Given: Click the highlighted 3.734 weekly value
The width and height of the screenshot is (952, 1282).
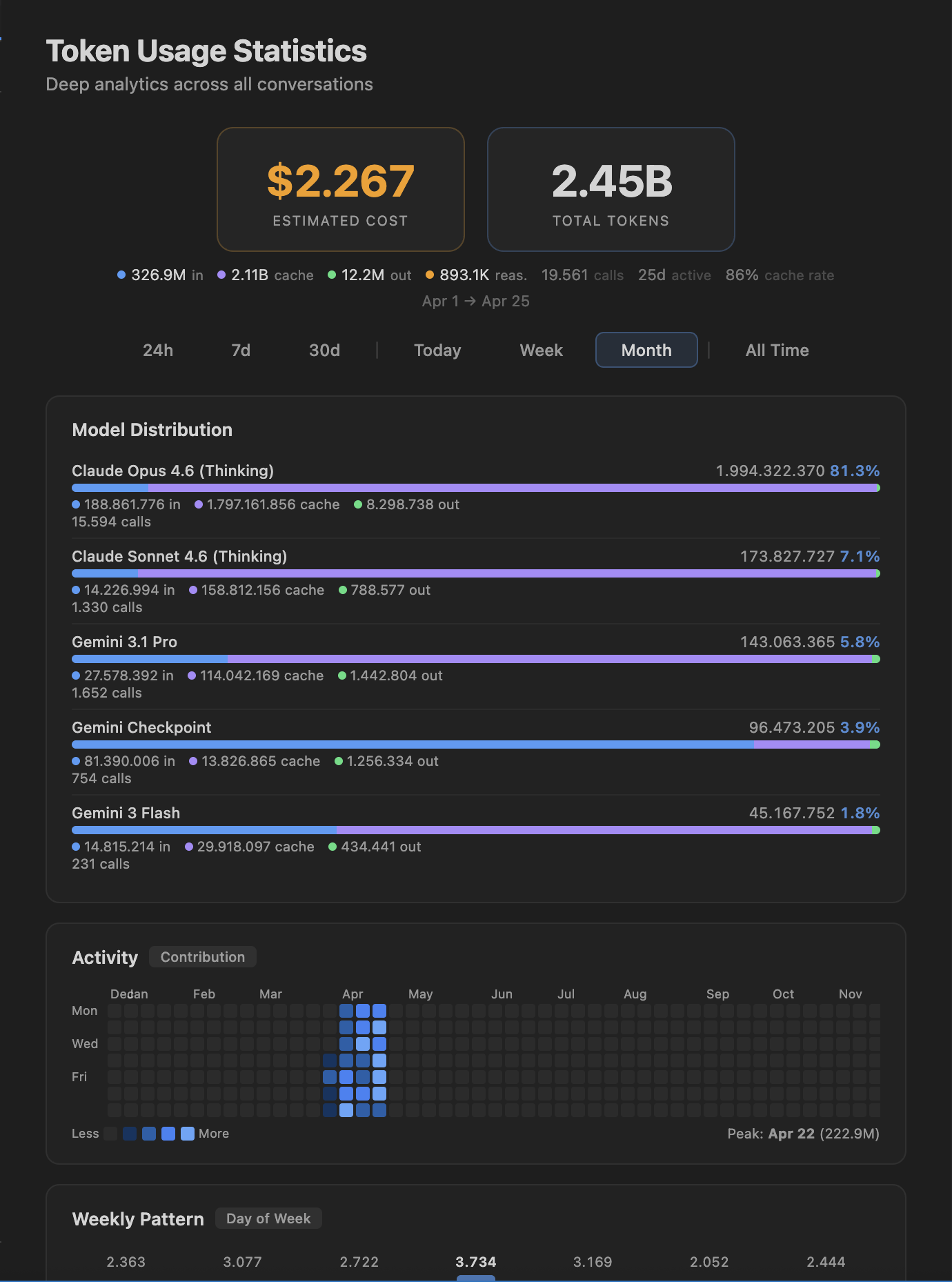Looking at the screenshot, I should point(476,1262).
